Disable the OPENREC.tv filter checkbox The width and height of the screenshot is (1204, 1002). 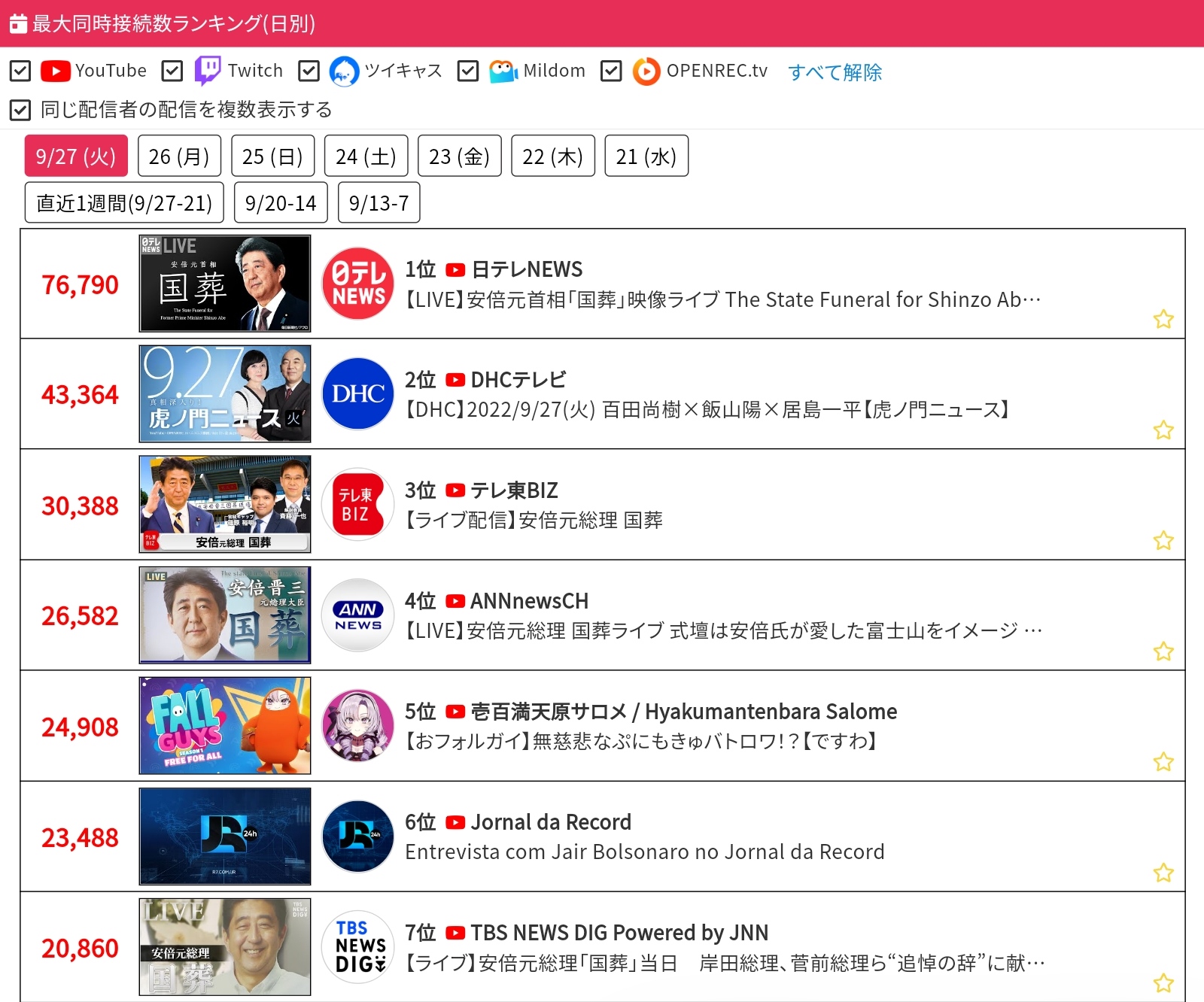[x=611, y=71]
